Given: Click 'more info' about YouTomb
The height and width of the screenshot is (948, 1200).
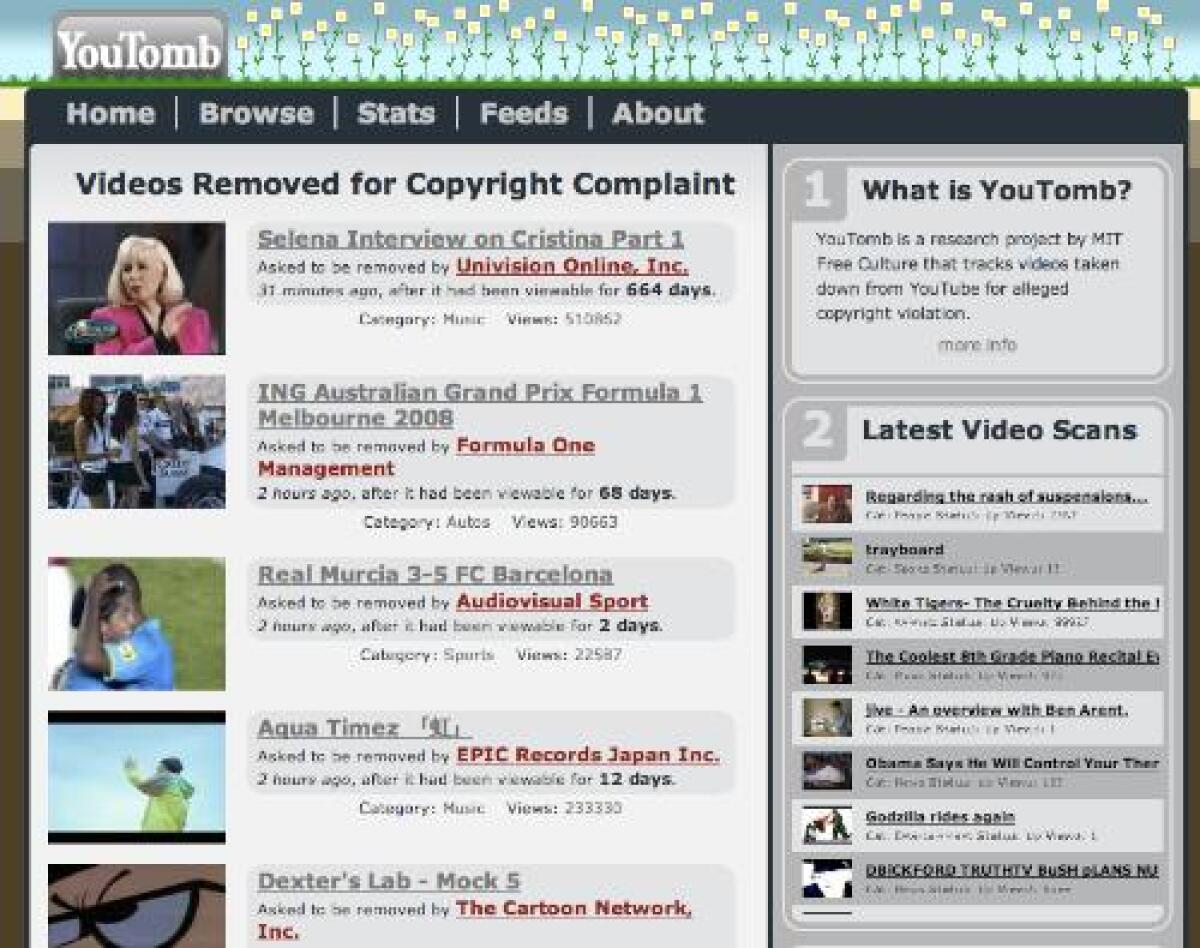Looking at the screenshot, I should coord(977,345).
